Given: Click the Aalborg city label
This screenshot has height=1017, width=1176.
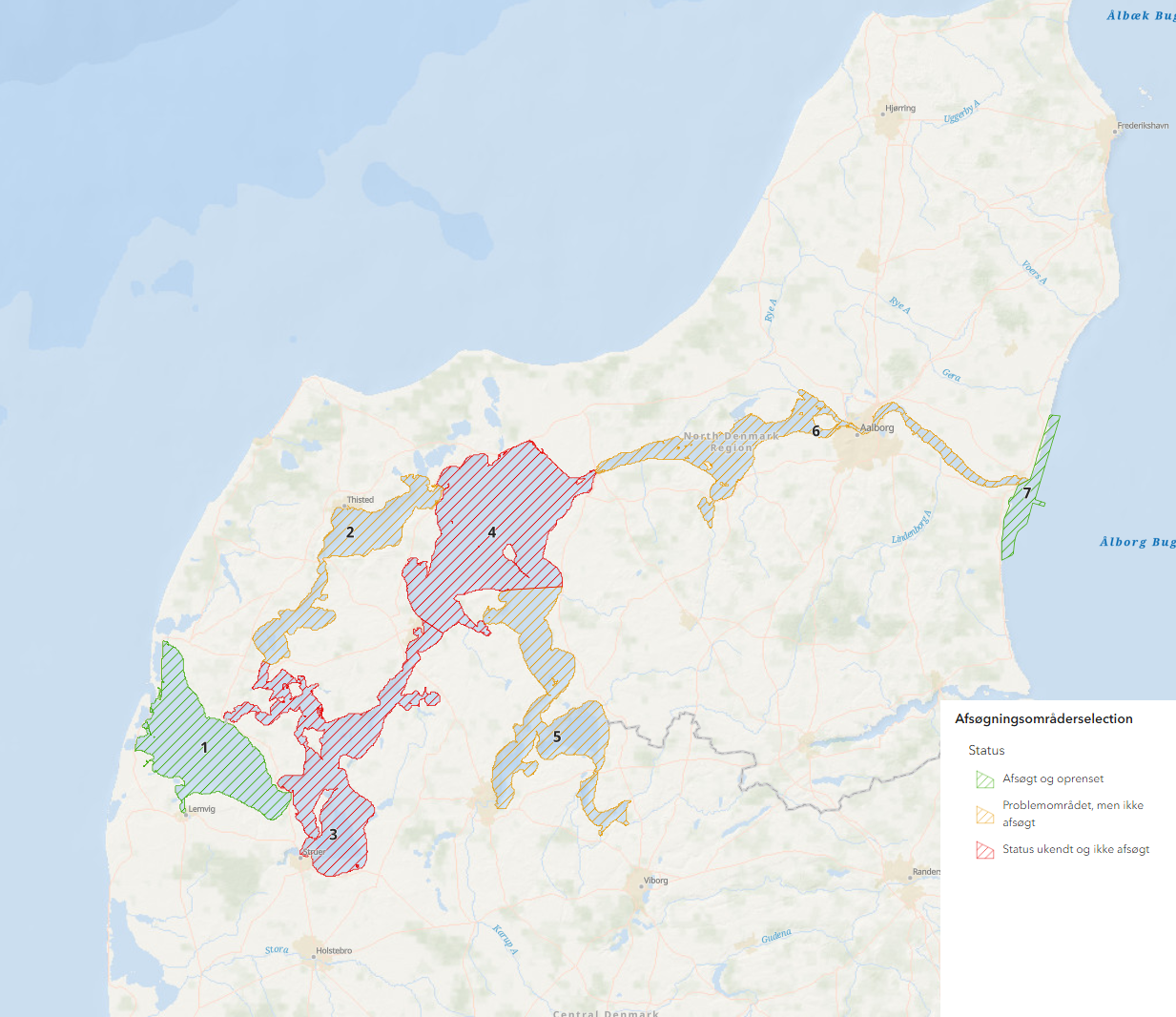Looking at the screenshot, I should 877,427.
